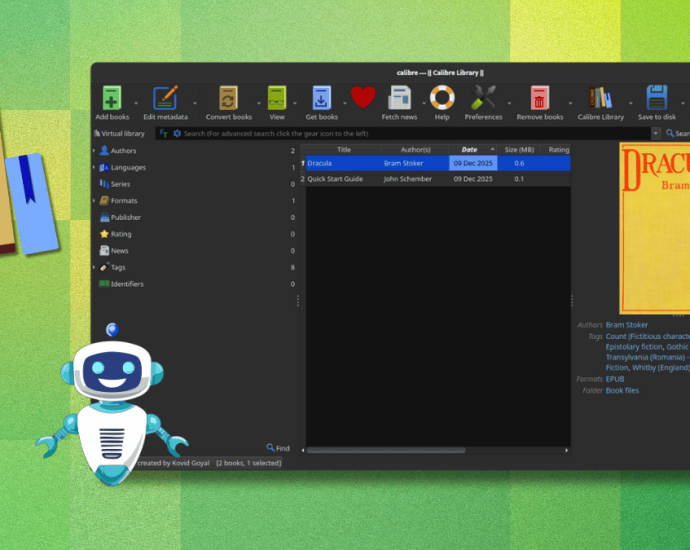Click the Find button in Tag browser
This screenshot has width=690, height=550.
pyautogui.click(x=278, y=448)
